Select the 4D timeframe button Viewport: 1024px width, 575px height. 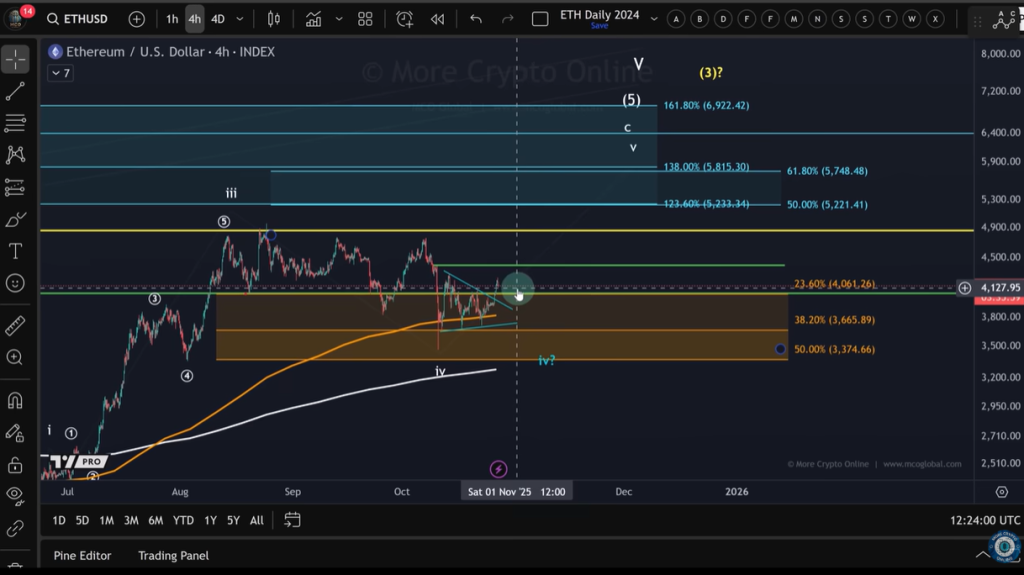[217, 19]
